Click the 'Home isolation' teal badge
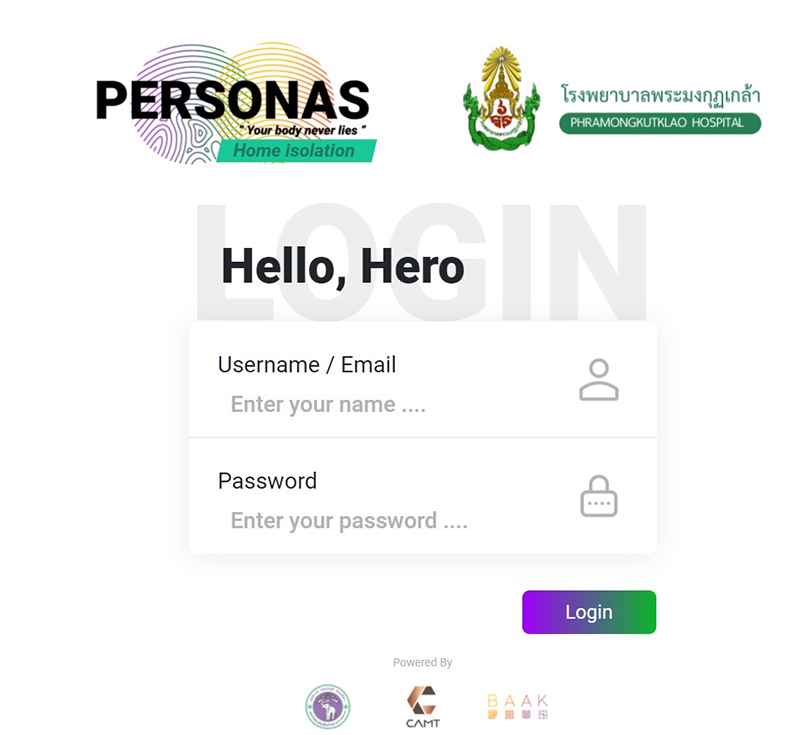 [296, 150]
